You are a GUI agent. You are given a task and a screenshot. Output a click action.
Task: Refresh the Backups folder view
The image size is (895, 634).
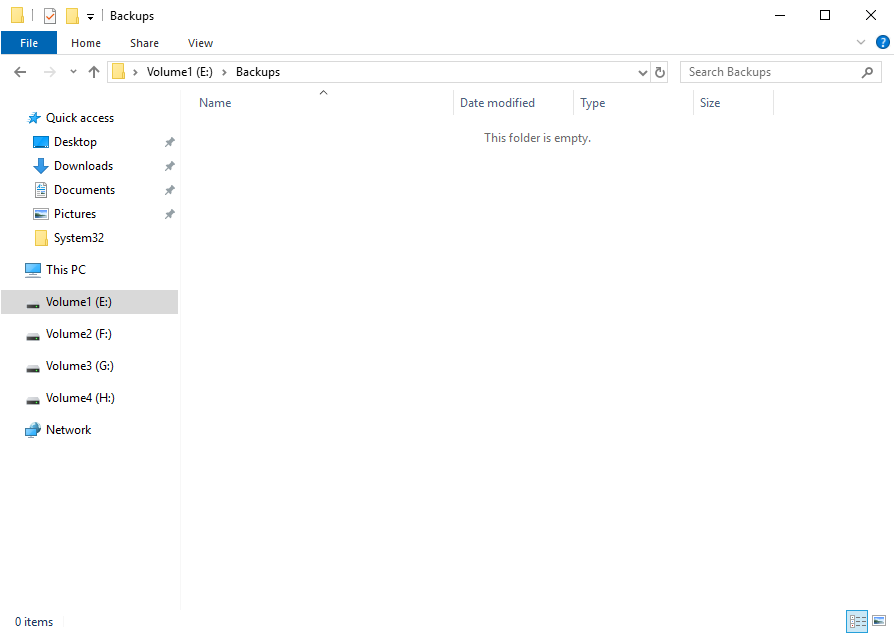660,72
